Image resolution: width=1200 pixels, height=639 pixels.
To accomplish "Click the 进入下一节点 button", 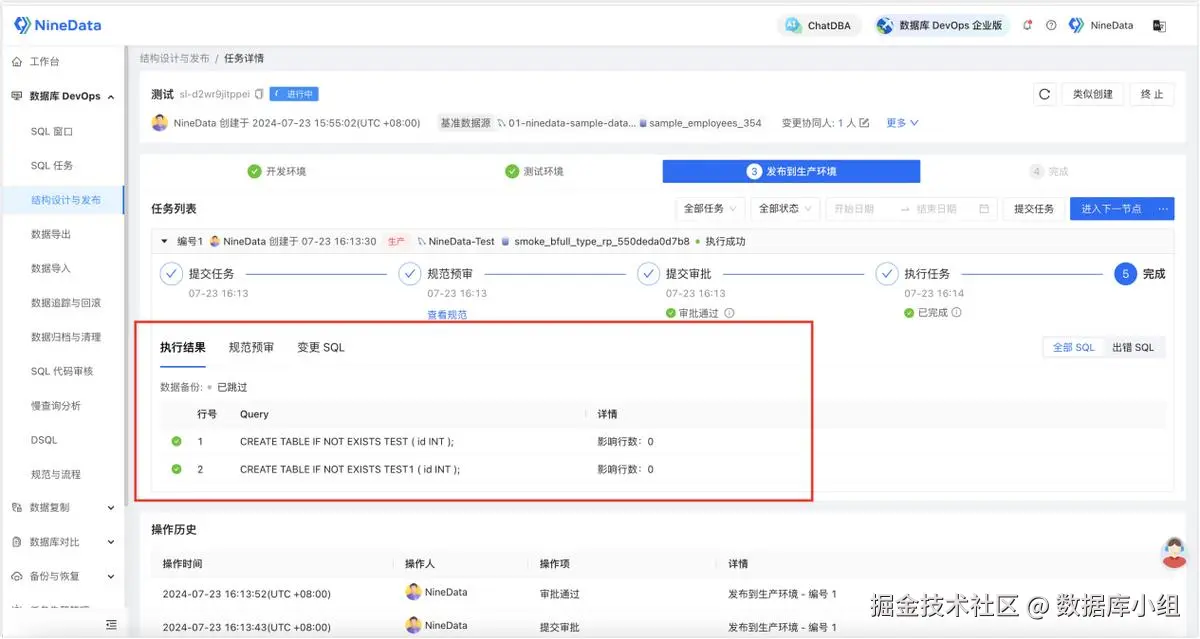I will point(1110,209).
